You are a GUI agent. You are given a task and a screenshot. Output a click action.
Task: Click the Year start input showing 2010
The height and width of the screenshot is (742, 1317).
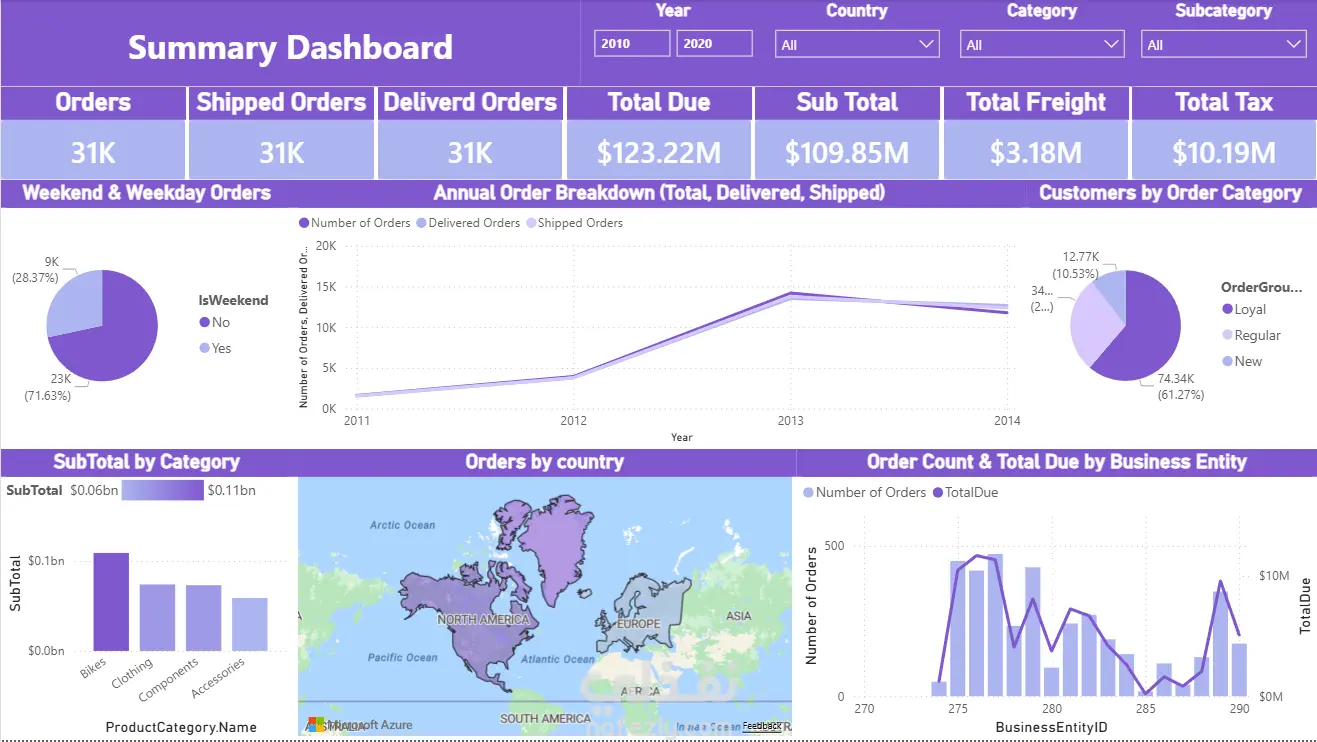pos(632,43)
